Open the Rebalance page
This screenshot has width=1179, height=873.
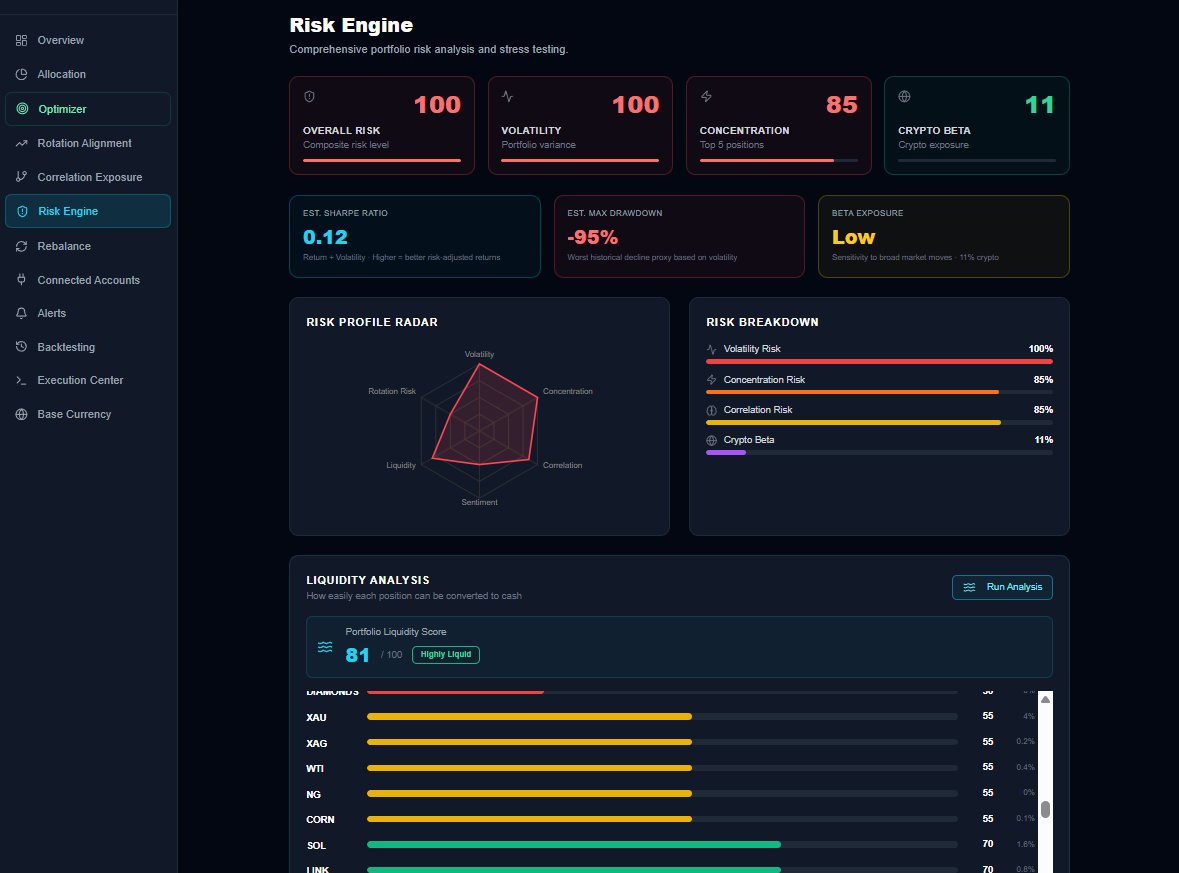[88, 246]
